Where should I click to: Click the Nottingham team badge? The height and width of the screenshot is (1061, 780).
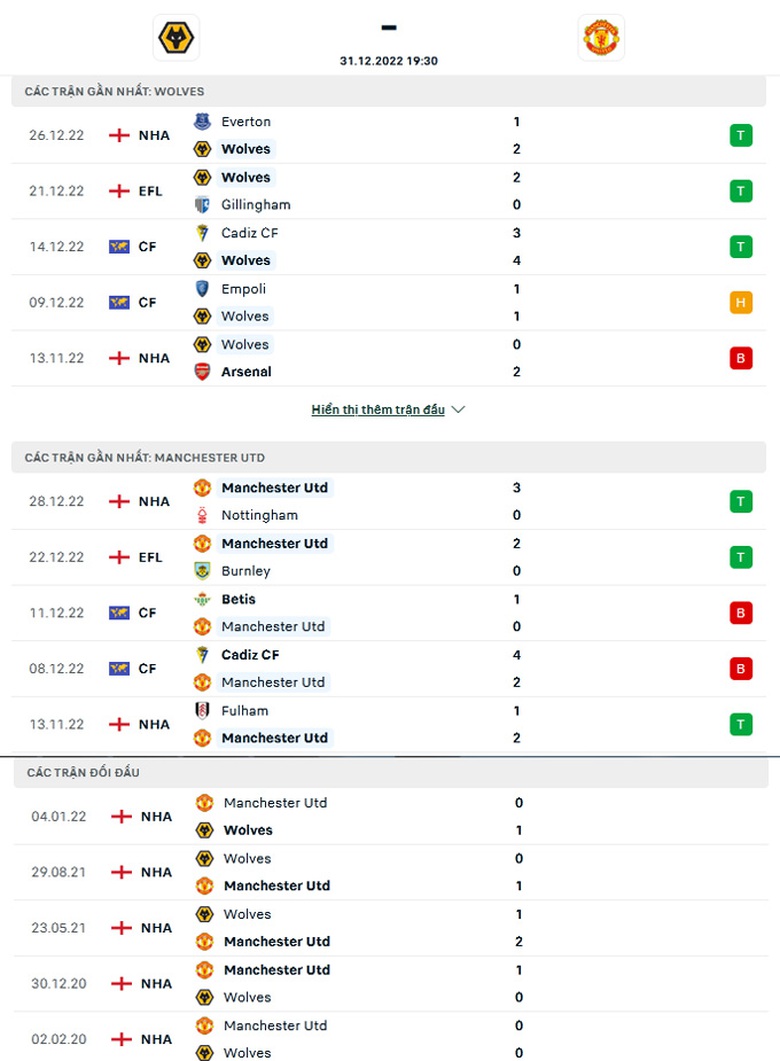tap(202, 516)
